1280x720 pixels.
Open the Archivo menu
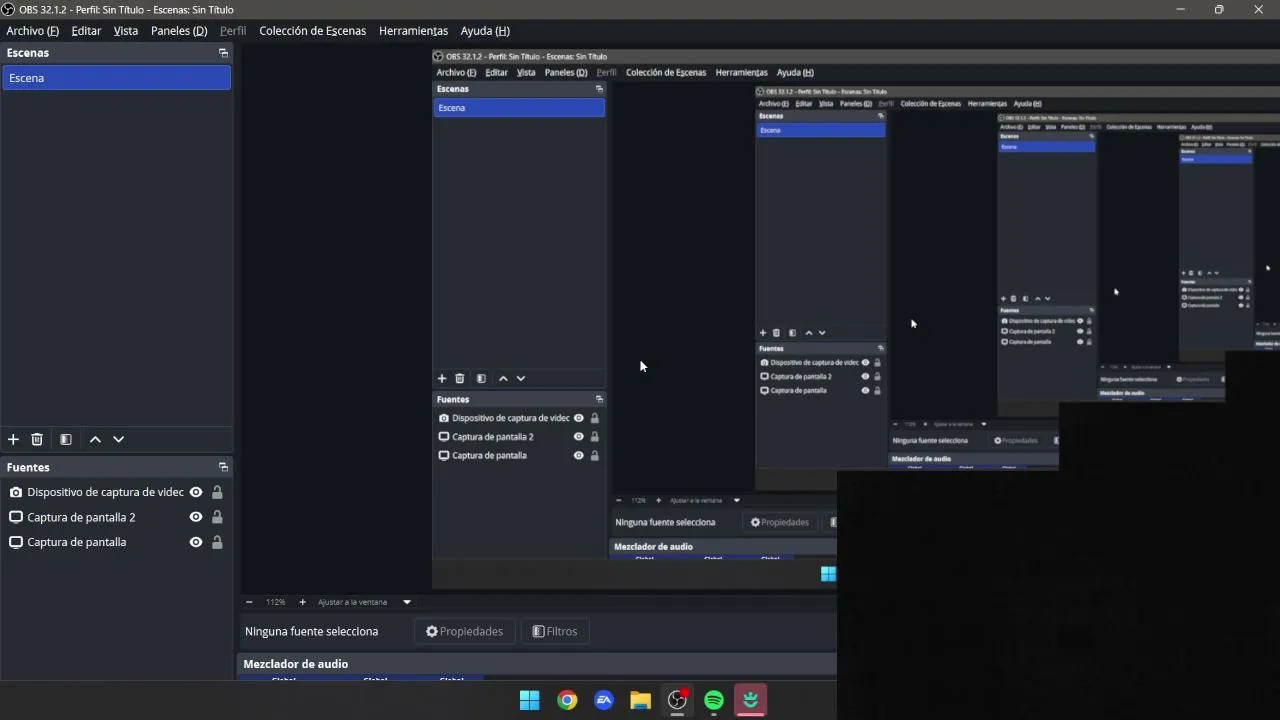tap(32, 31)
